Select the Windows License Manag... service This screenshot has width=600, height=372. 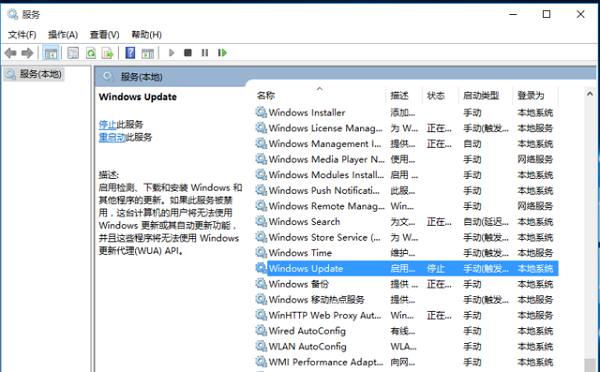pos(326,128)
